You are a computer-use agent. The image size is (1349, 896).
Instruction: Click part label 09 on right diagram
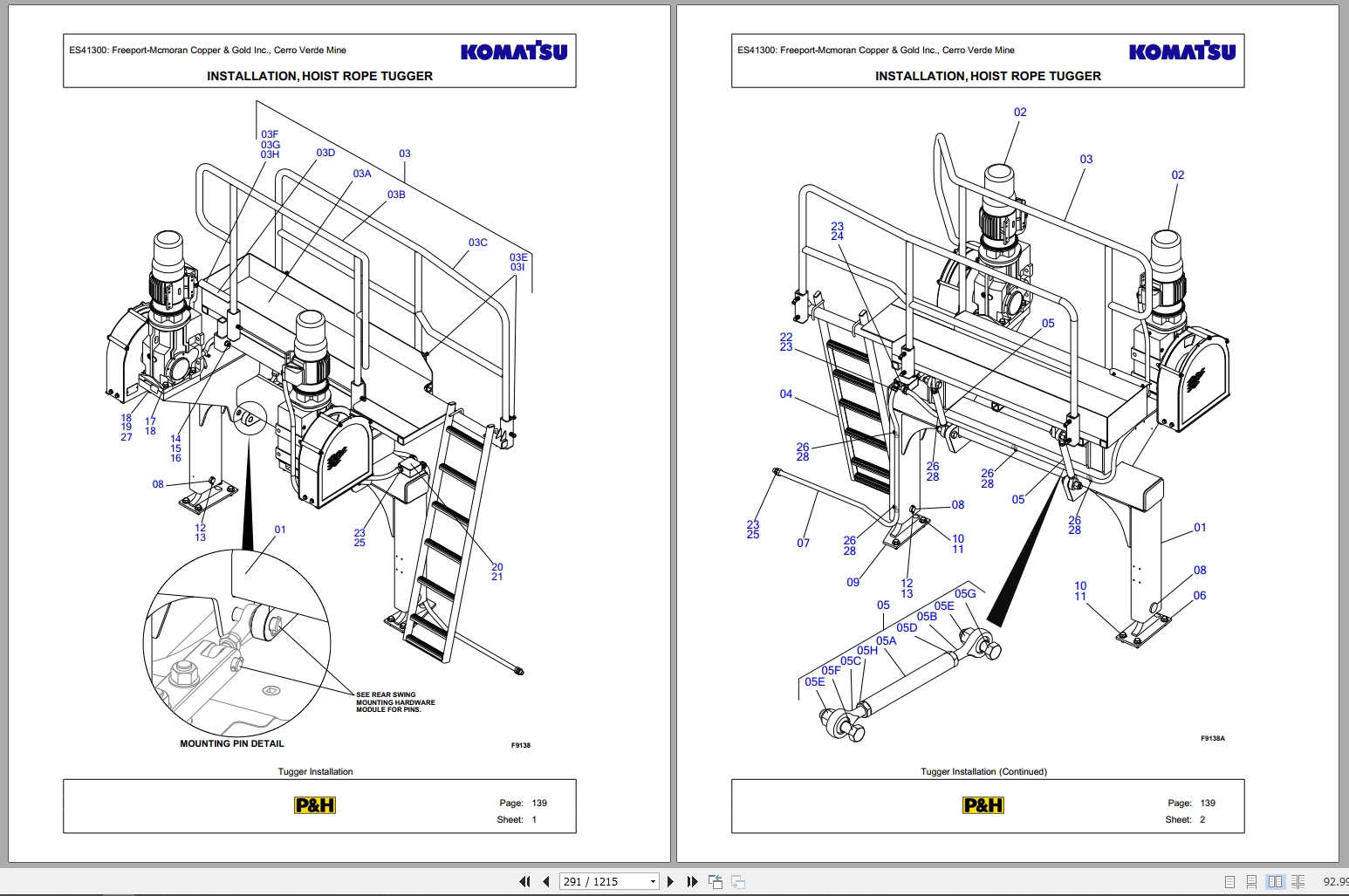853,582
